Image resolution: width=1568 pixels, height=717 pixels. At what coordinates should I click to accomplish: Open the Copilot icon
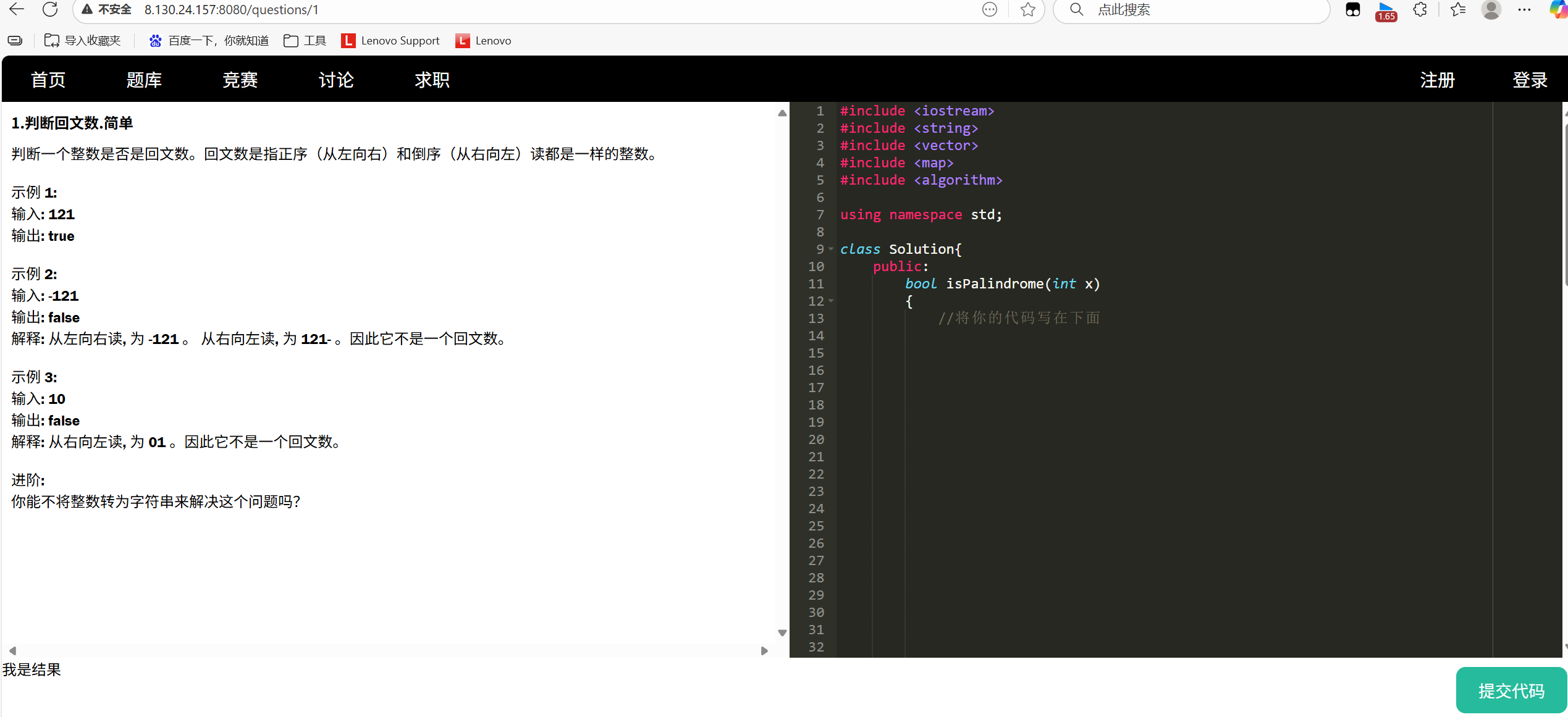(x=1559, y=9)
